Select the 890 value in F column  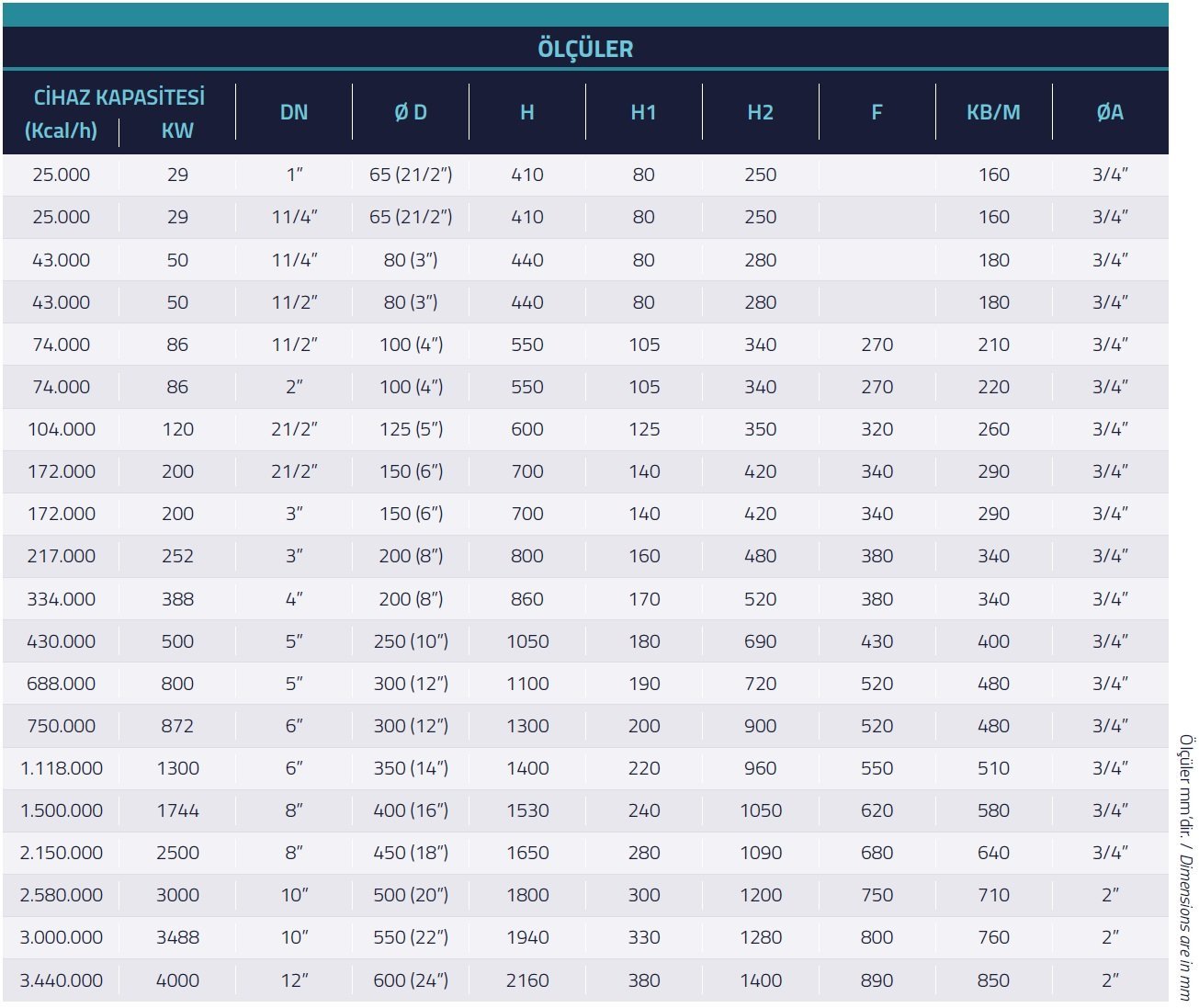click(877, 980)
